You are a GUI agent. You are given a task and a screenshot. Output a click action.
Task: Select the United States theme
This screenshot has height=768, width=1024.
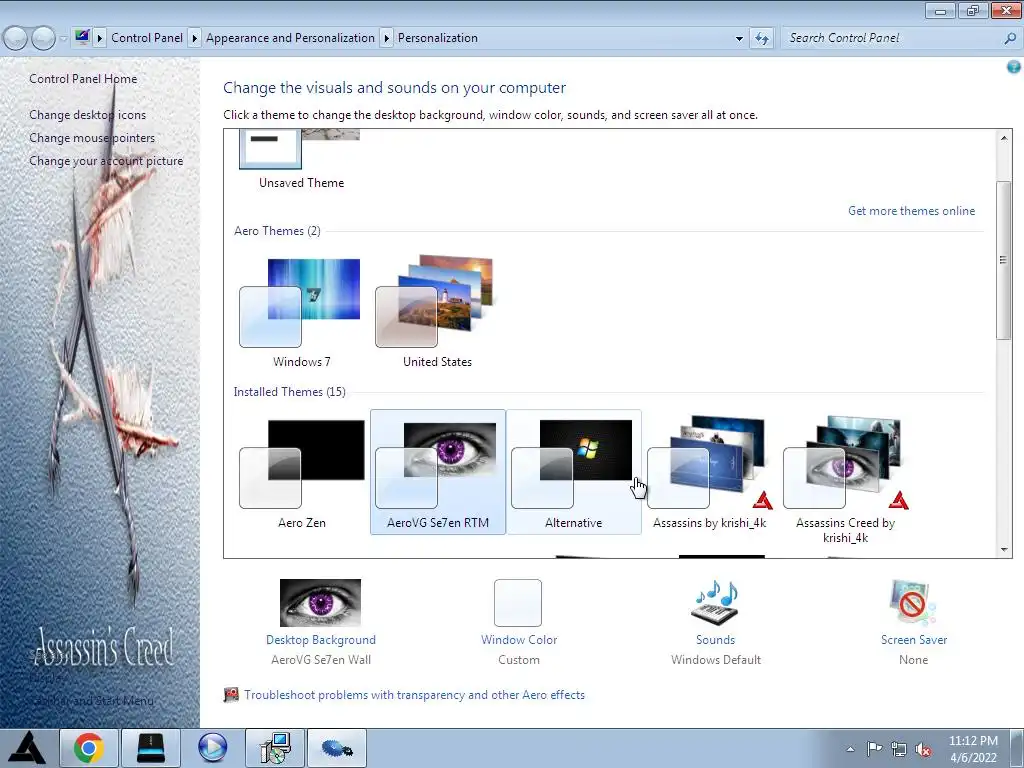tap(437, 313)
